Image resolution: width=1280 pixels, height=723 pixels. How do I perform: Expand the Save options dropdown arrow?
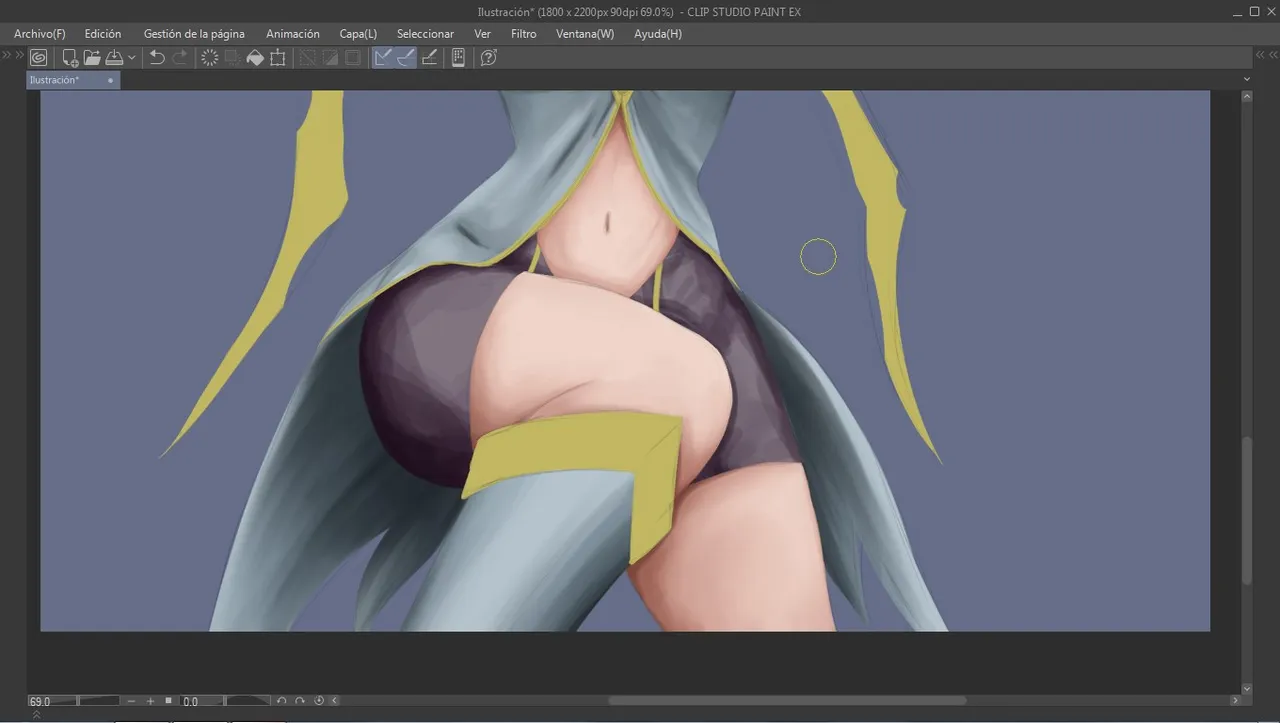[x=132, y=58]
